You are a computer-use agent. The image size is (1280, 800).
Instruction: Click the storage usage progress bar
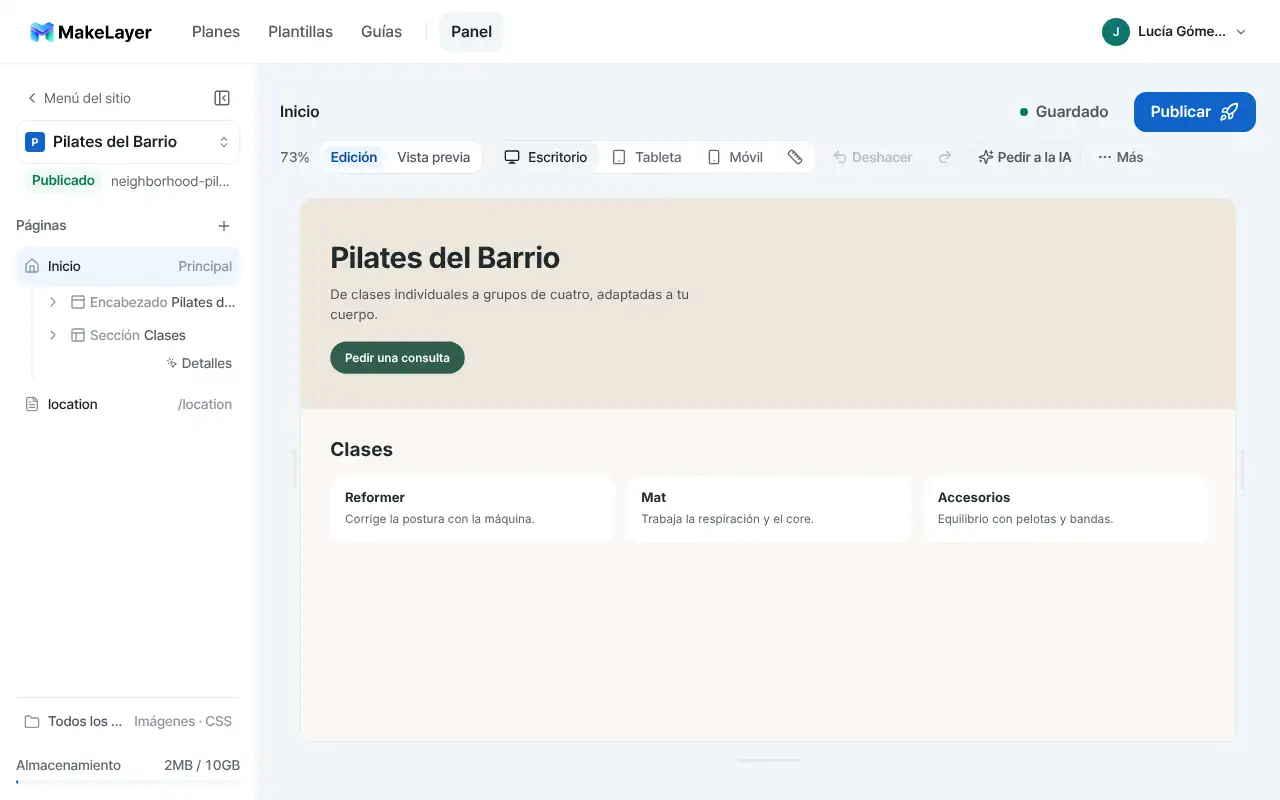coord(128,781)
